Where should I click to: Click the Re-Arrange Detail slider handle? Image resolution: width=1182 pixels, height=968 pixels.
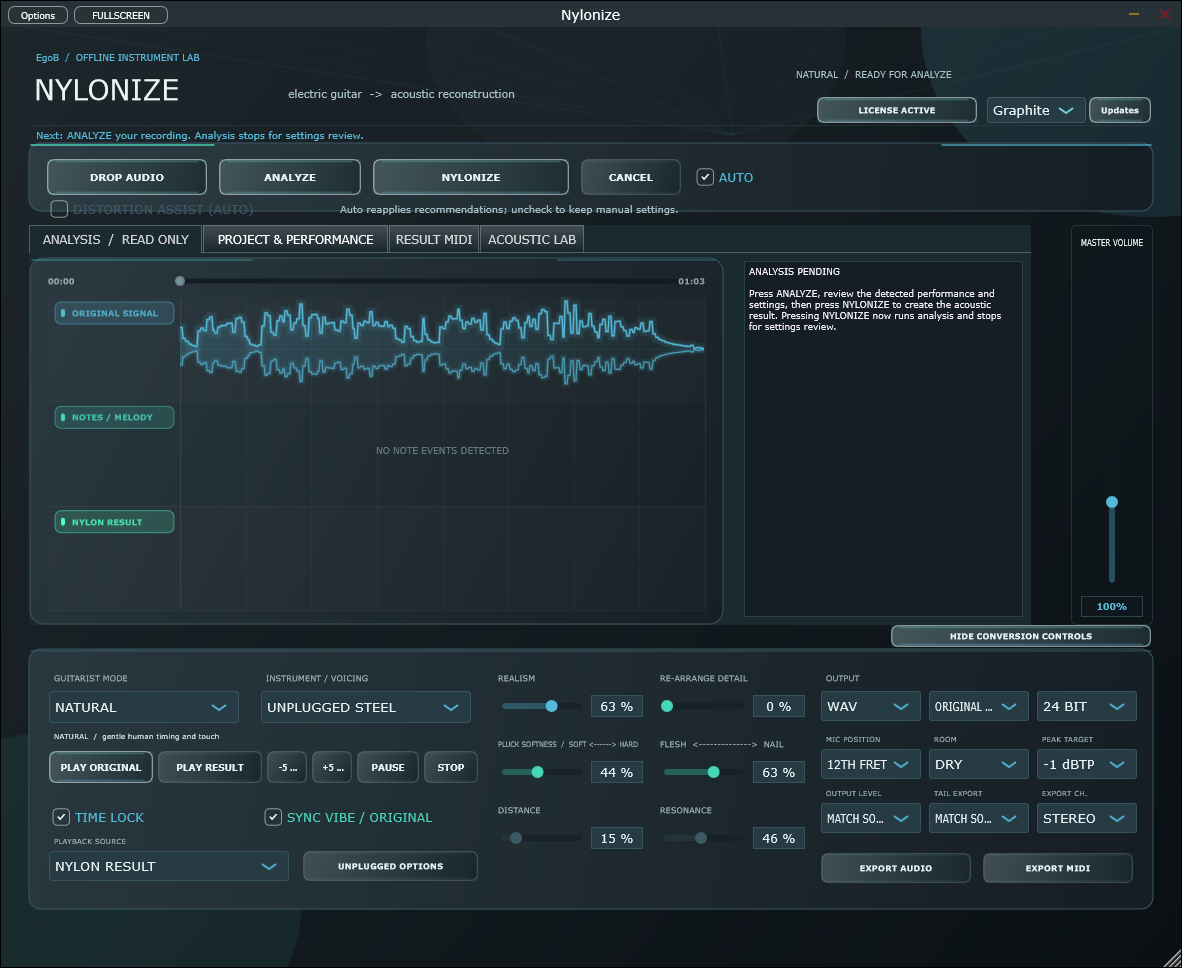[x=666, y=706]
